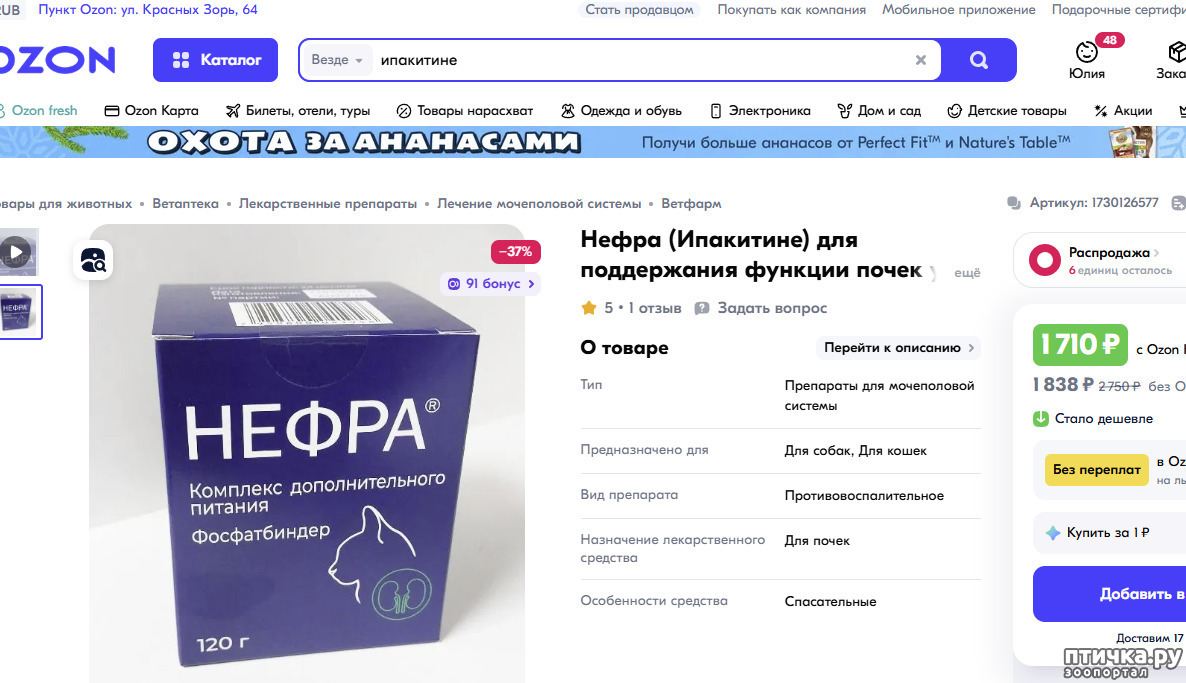Open the Ozon Карта menu item

[x=151, y=110]
